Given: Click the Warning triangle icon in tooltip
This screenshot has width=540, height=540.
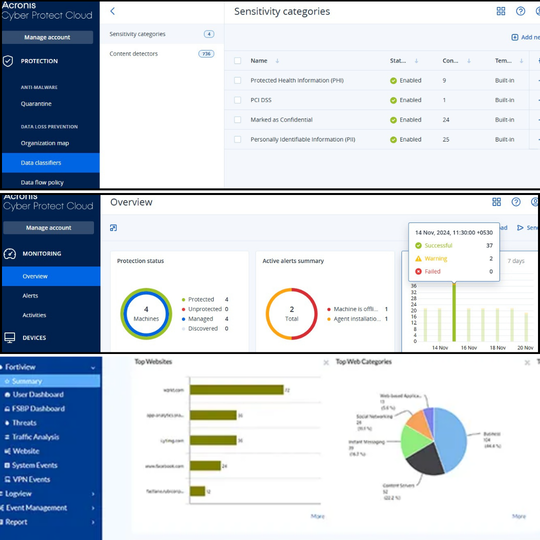Looking at the screenshot, I should pyautogui.click(x=418, y=259).
